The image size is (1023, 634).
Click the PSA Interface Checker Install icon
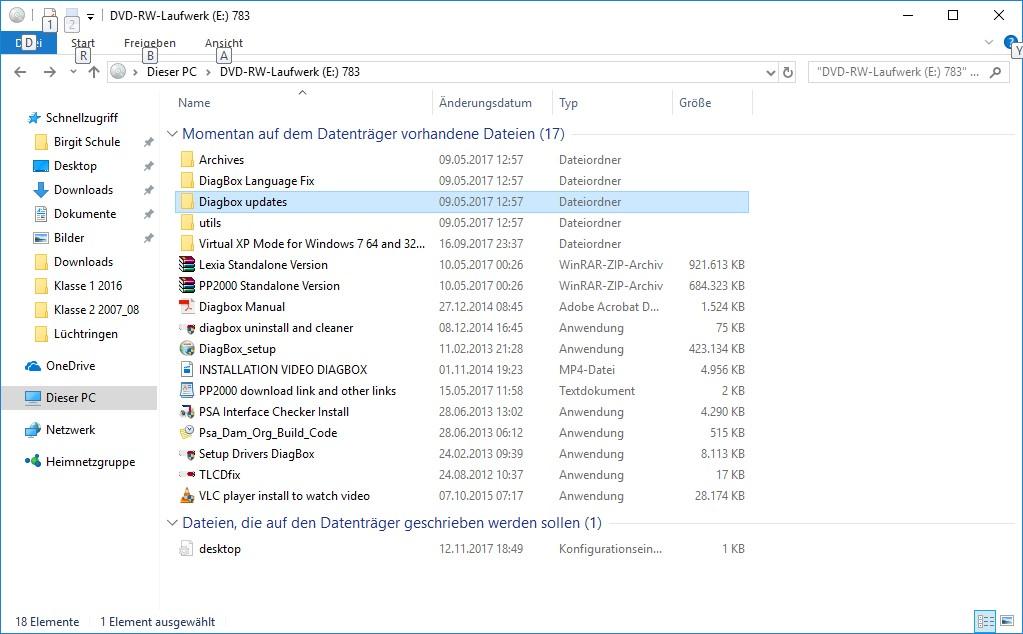tap(187, 412)
